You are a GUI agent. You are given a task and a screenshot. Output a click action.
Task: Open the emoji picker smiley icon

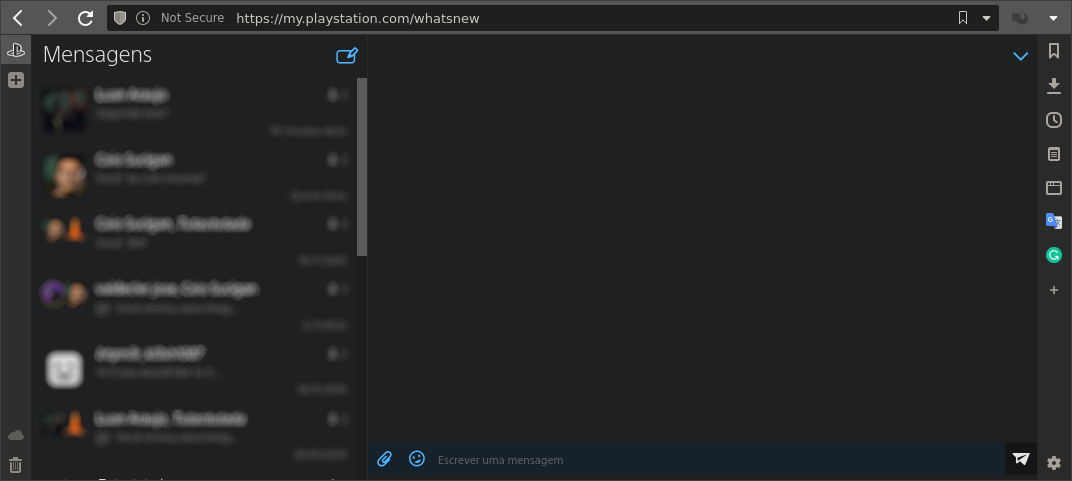point(416,458)
